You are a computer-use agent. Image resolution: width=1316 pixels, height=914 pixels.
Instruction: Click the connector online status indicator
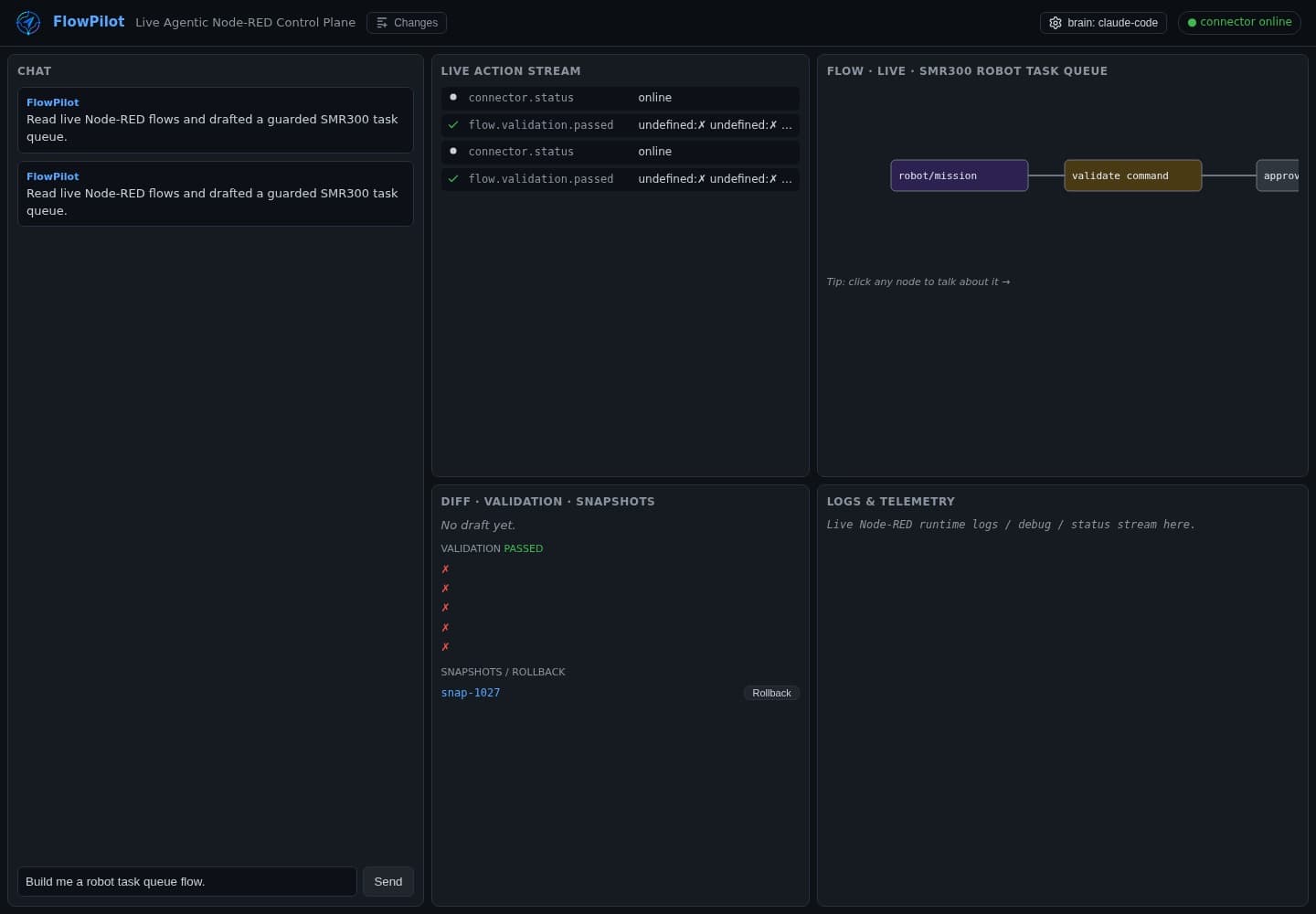point(1239,22)
